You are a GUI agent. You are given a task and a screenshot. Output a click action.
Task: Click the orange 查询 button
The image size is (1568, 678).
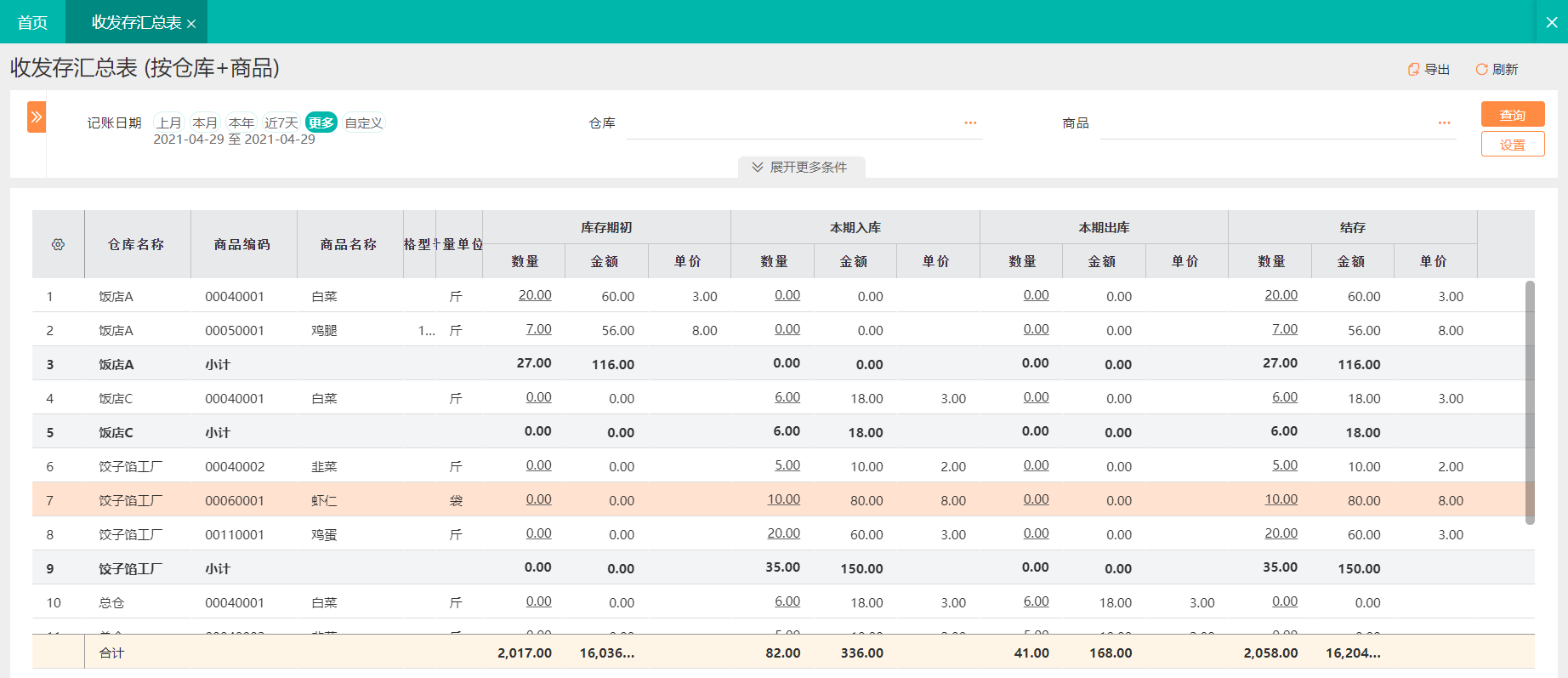pos(1513,115)
